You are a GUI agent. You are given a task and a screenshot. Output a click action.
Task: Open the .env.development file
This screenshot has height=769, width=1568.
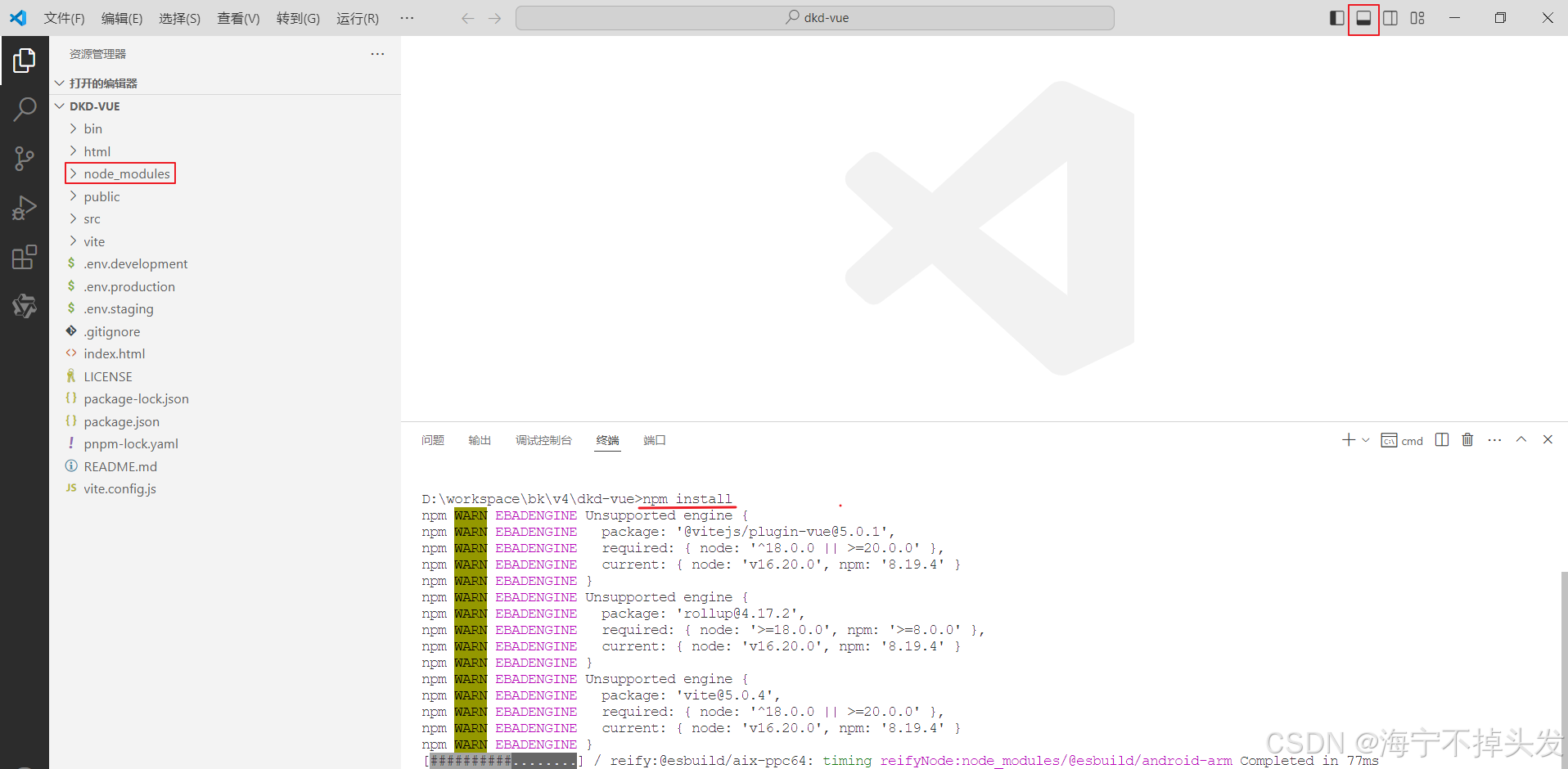(225, 263)
